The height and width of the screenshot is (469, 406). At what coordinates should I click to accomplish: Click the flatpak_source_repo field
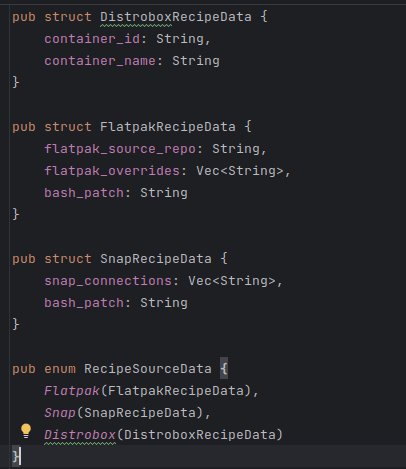120,149
